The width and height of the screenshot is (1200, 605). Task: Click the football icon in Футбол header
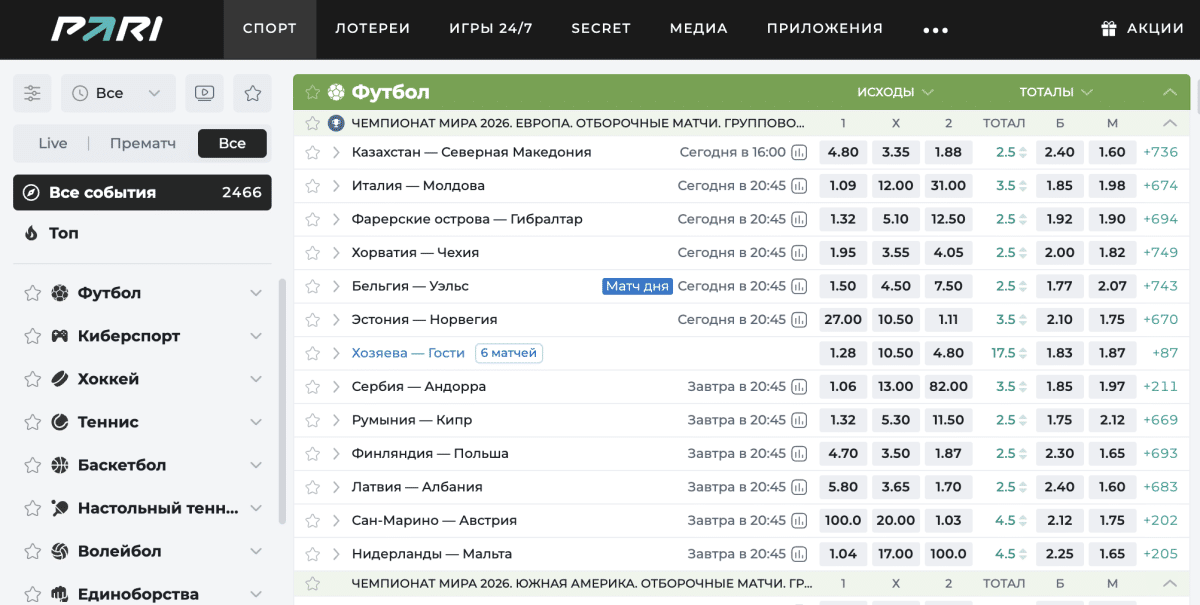coord(336,92)
